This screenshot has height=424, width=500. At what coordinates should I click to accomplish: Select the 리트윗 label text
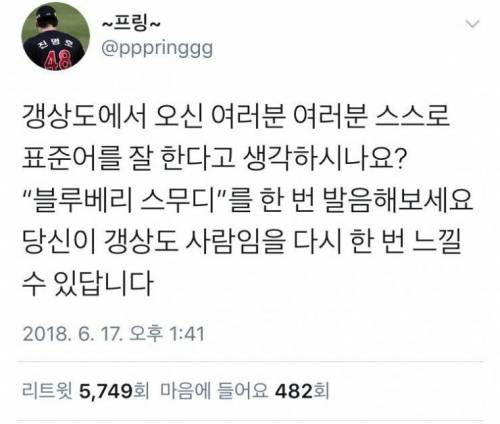[47, 391]
